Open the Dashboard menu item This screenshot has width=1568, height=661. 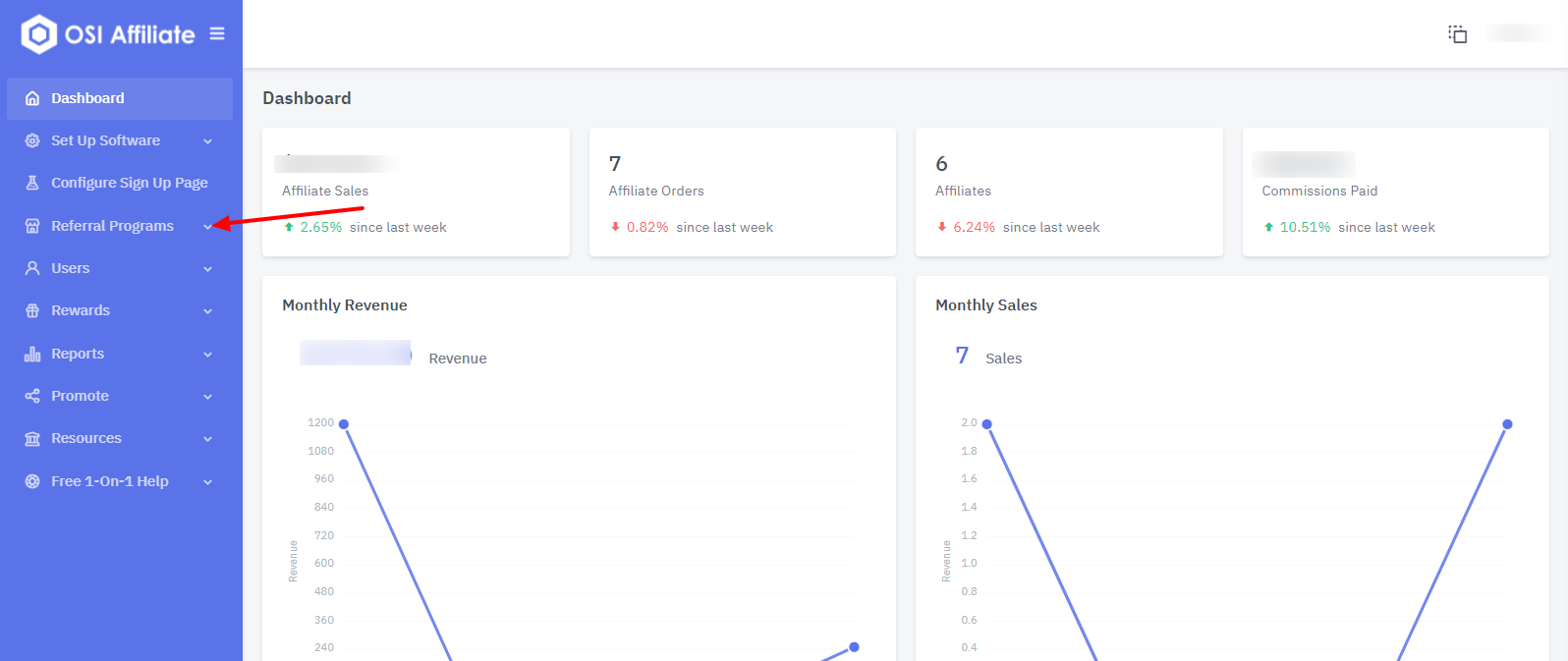click(x=120, y=98)
